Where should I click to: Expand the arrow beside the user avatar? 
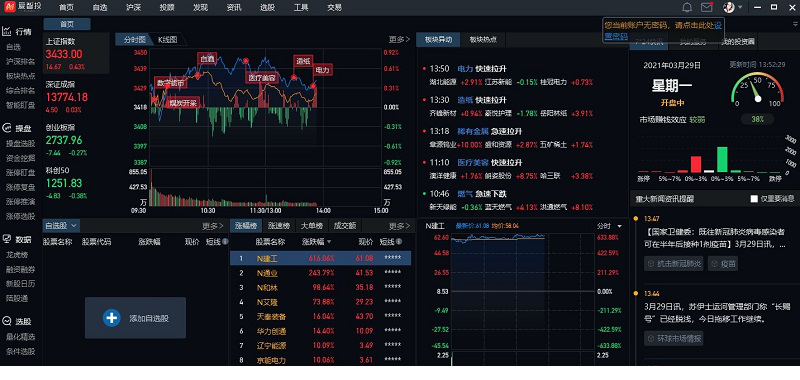[x=740, y=7]
